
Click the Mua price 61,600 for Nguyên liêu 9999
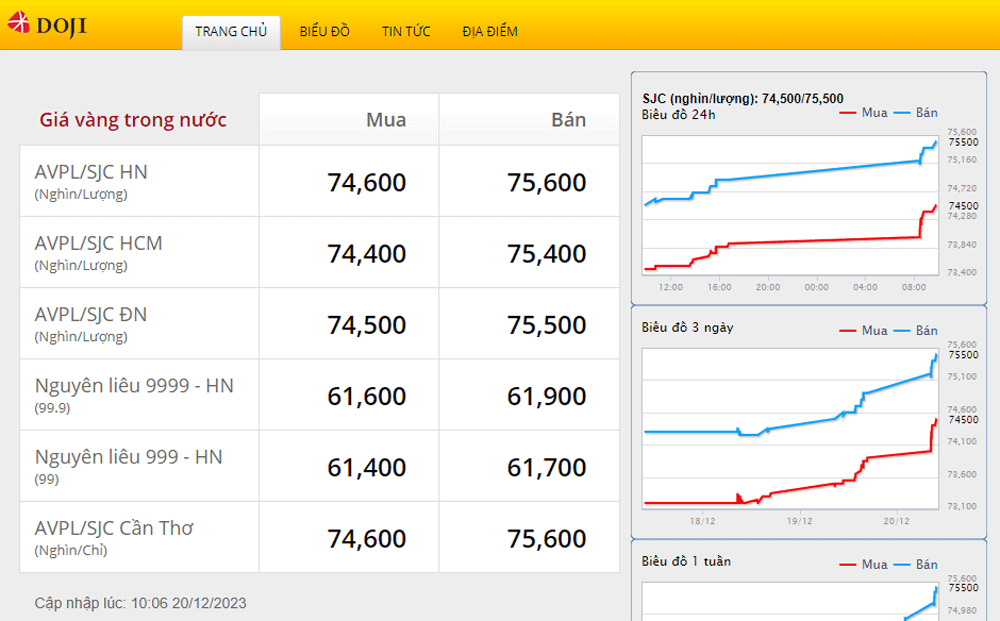tap(367, 397)
